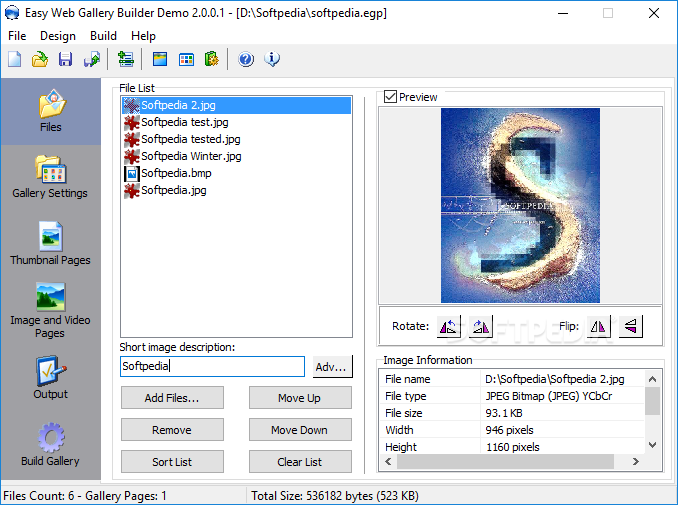The height and width of the screenshot is (505, 678).
Task: Click the Open project folder icon
Action: (40, 59)
